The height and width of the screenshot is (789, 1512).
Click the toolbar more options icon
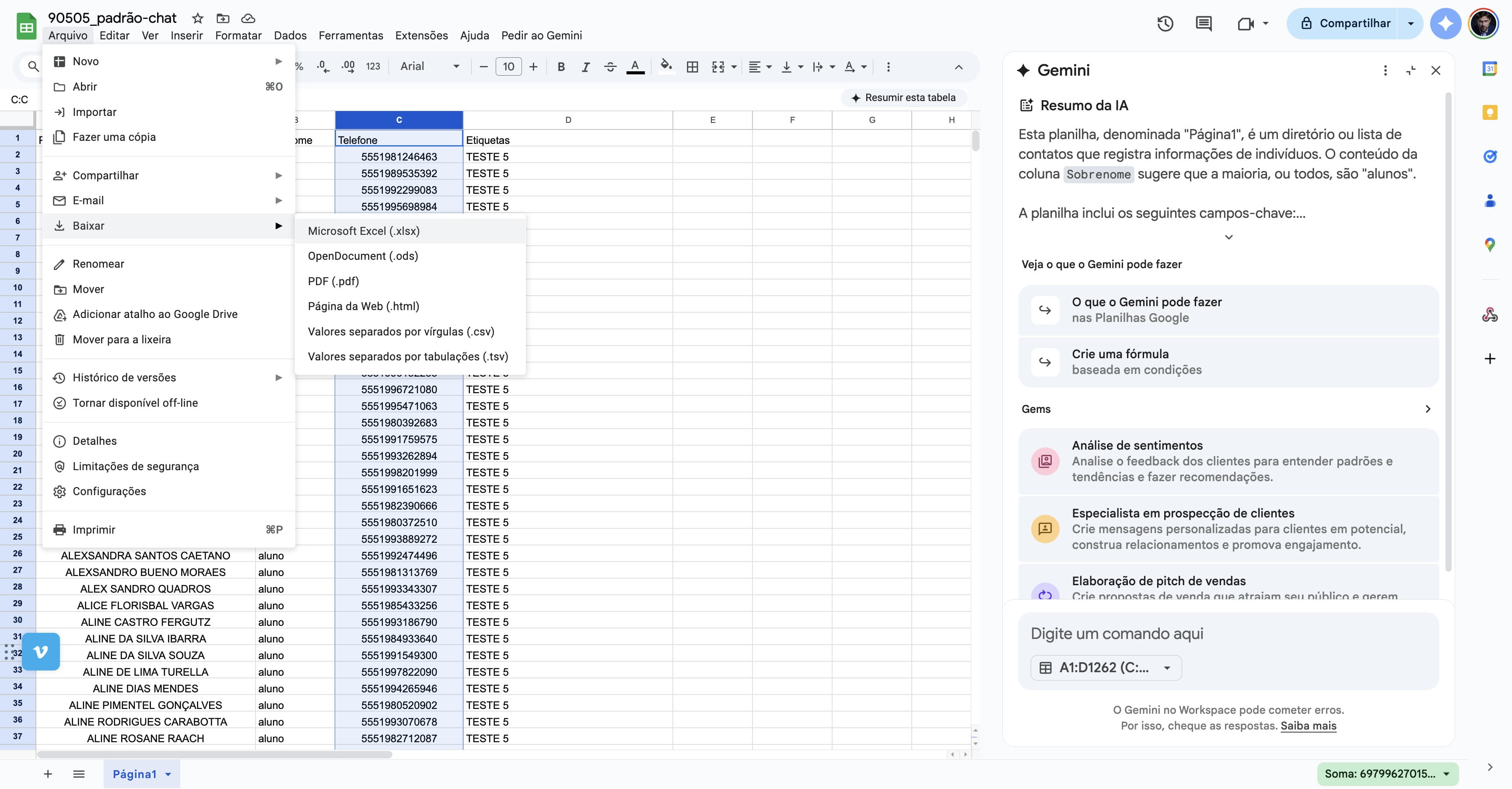coord(888,67)
